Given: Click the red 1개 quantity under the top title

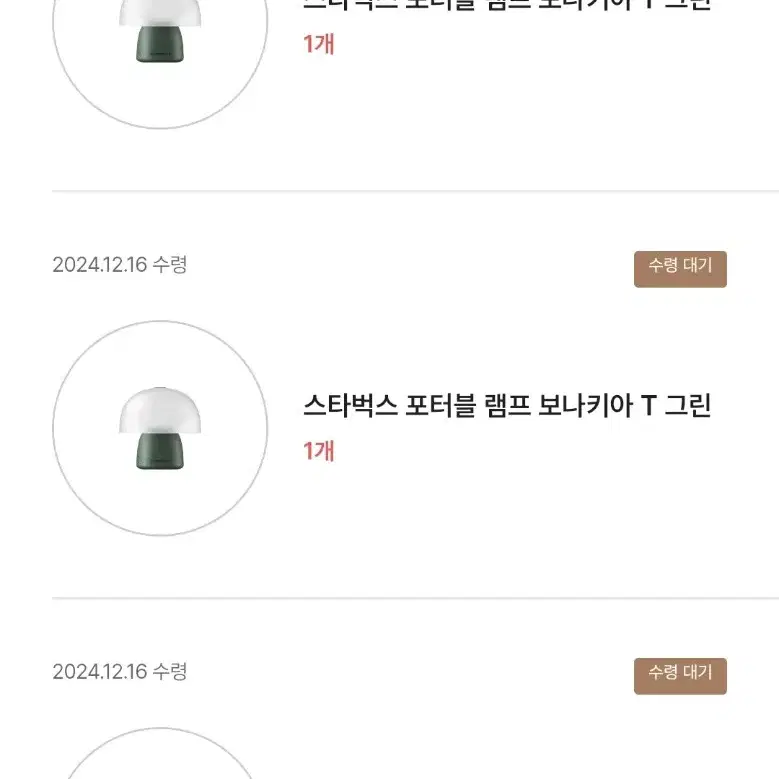Looking at the screenshot, I should pos(318,44).
